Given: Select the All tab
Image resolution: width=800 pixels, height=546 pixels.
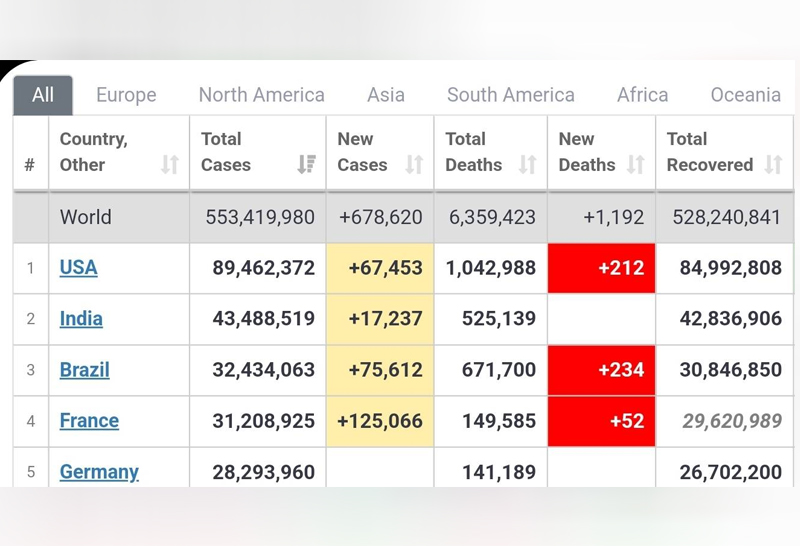Looking at the screenshot, I should click(x=43, y=95).
